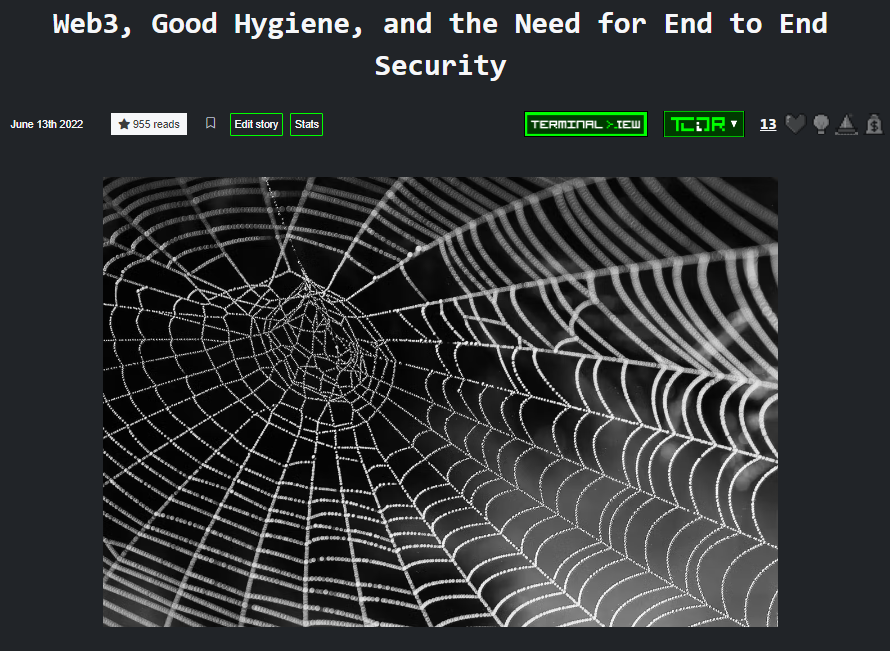Bookmark this story with the bookmark icon
The height and width of the screenshot is (651, 890).
click(210, 124)
